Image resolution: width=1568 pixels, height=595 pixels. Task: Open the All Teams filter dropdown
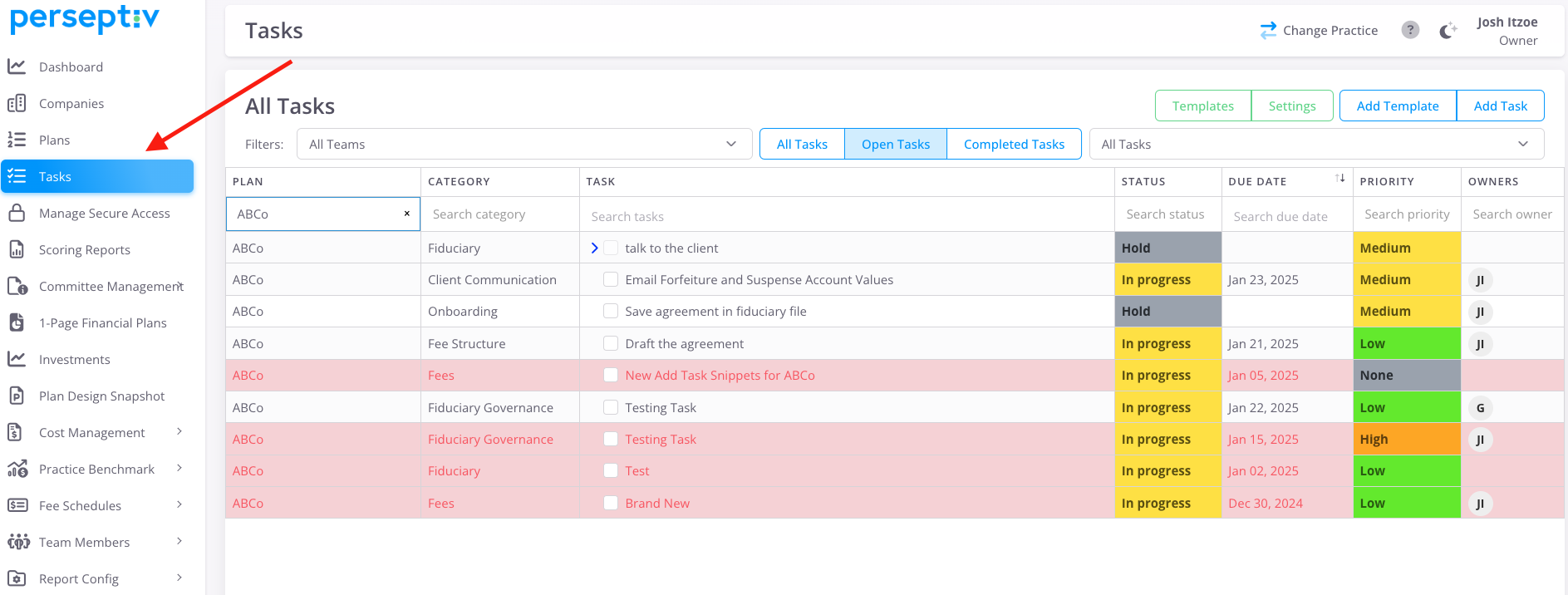pyautogui.click(x=523, y=144)
